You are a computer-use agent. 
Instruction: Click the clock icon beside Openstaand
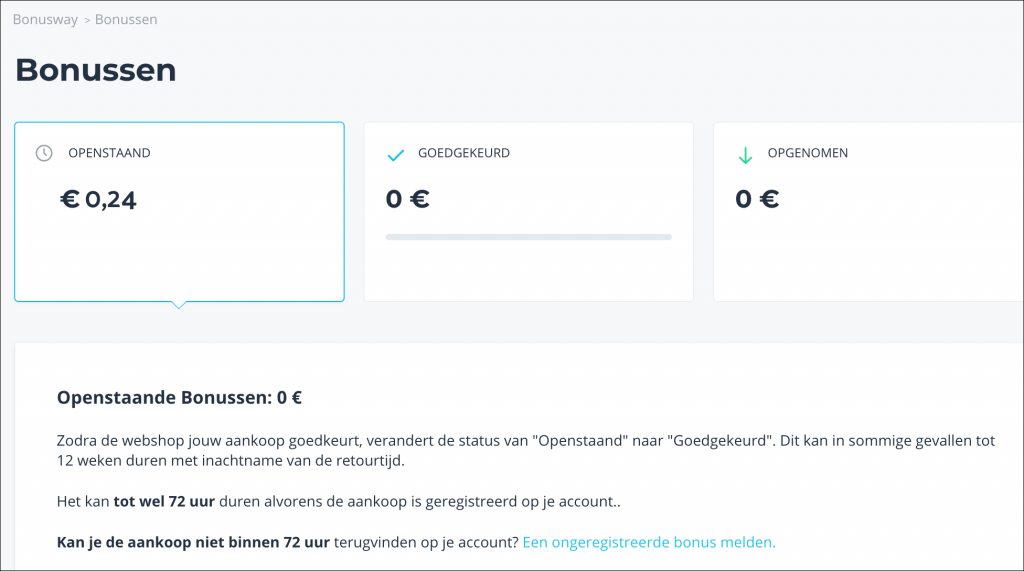tap(44, 153)
